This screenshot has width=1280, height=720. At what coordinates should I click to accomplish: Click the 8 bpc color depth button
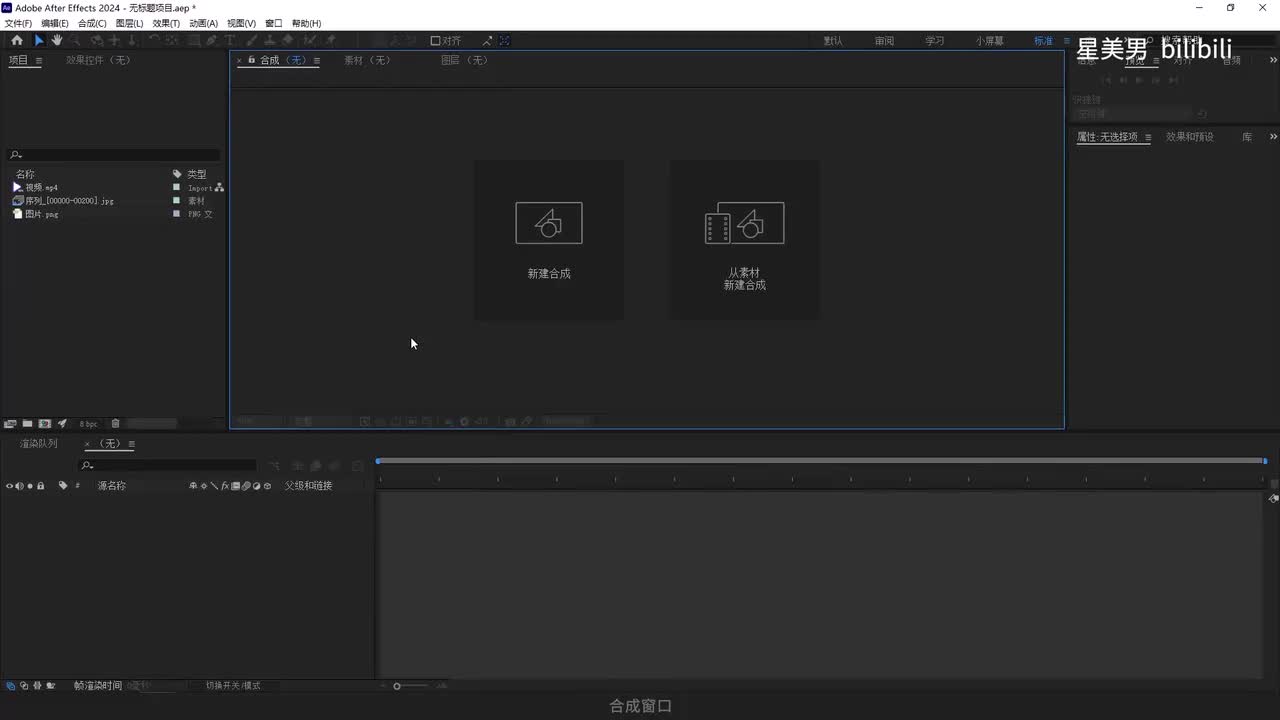[89, 424]
